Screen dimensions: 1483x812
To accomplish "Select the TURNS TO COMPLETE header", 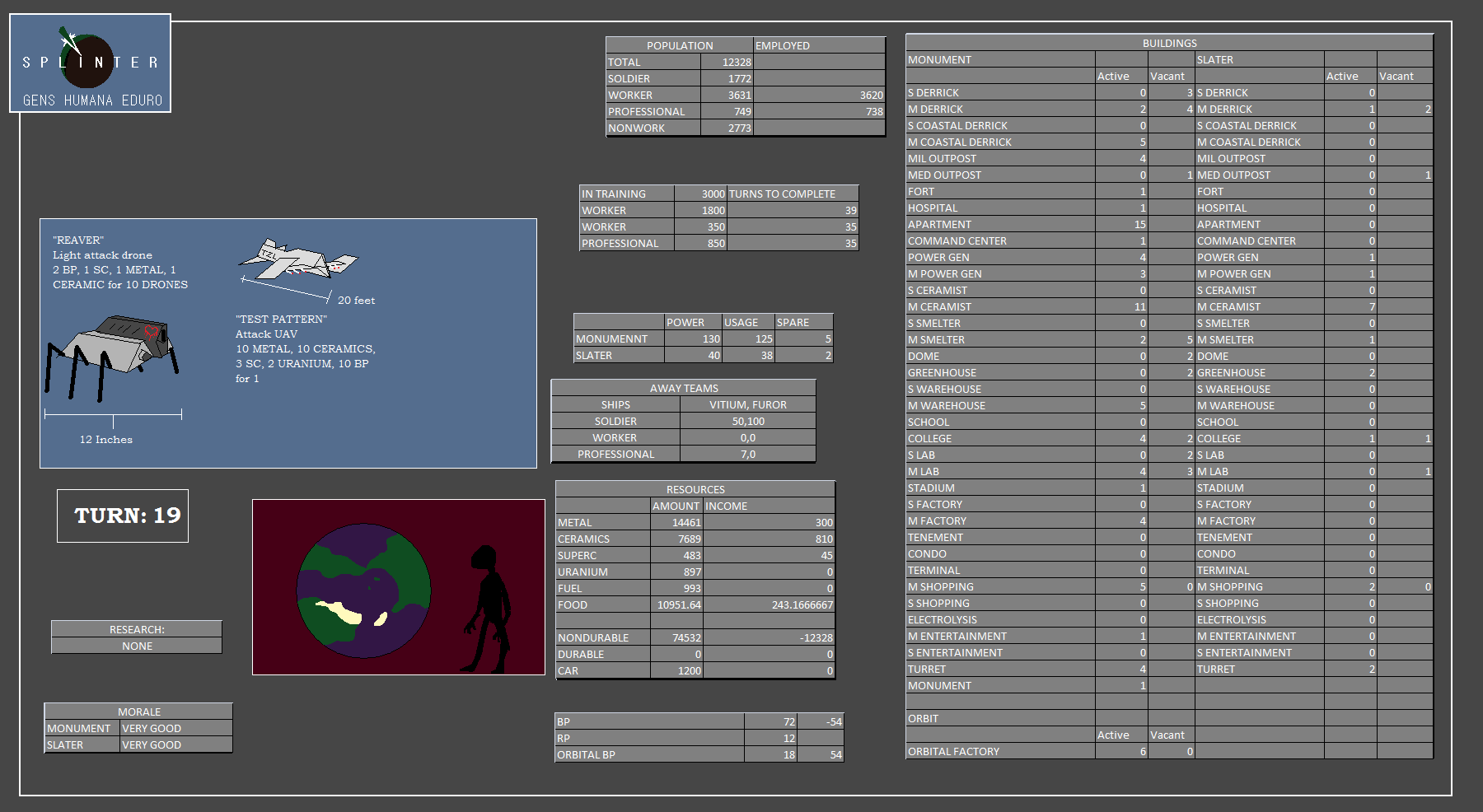I will point(792,194).
